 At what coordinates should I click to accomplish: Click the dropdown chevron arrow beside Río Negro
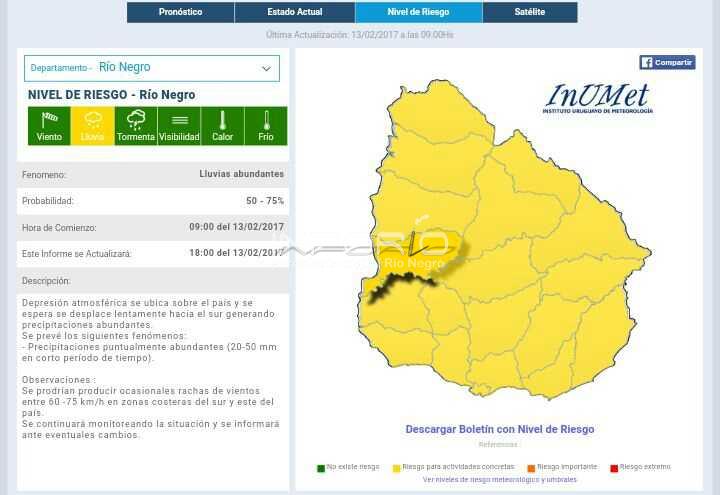pyautogui.click(x=266, y=68)
